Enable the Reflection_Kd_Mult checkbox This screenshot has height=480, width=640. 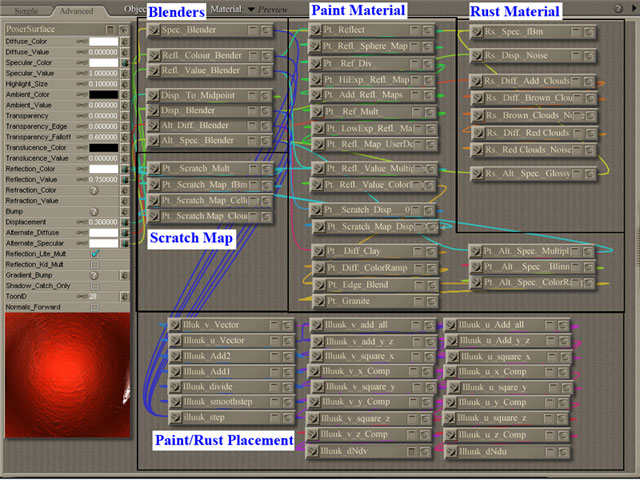click(x=95, y=264)
